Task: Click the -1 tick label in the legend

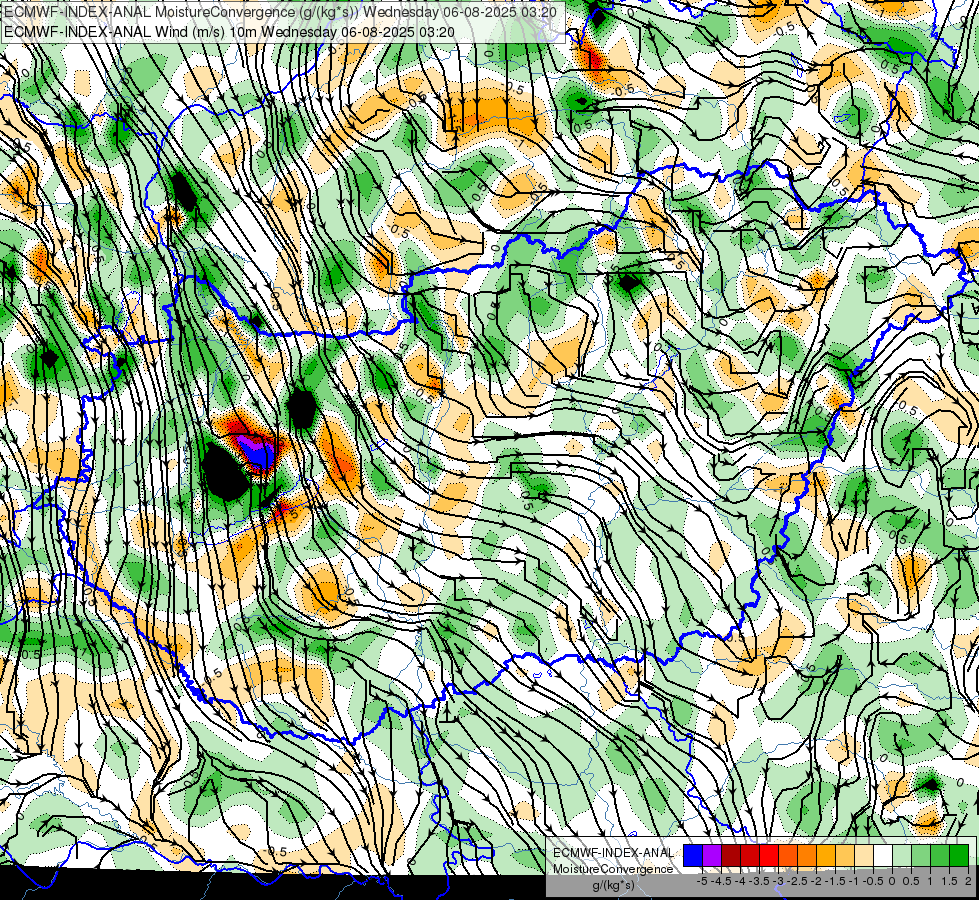Action: pyautogui.click(x=854, y=881)
